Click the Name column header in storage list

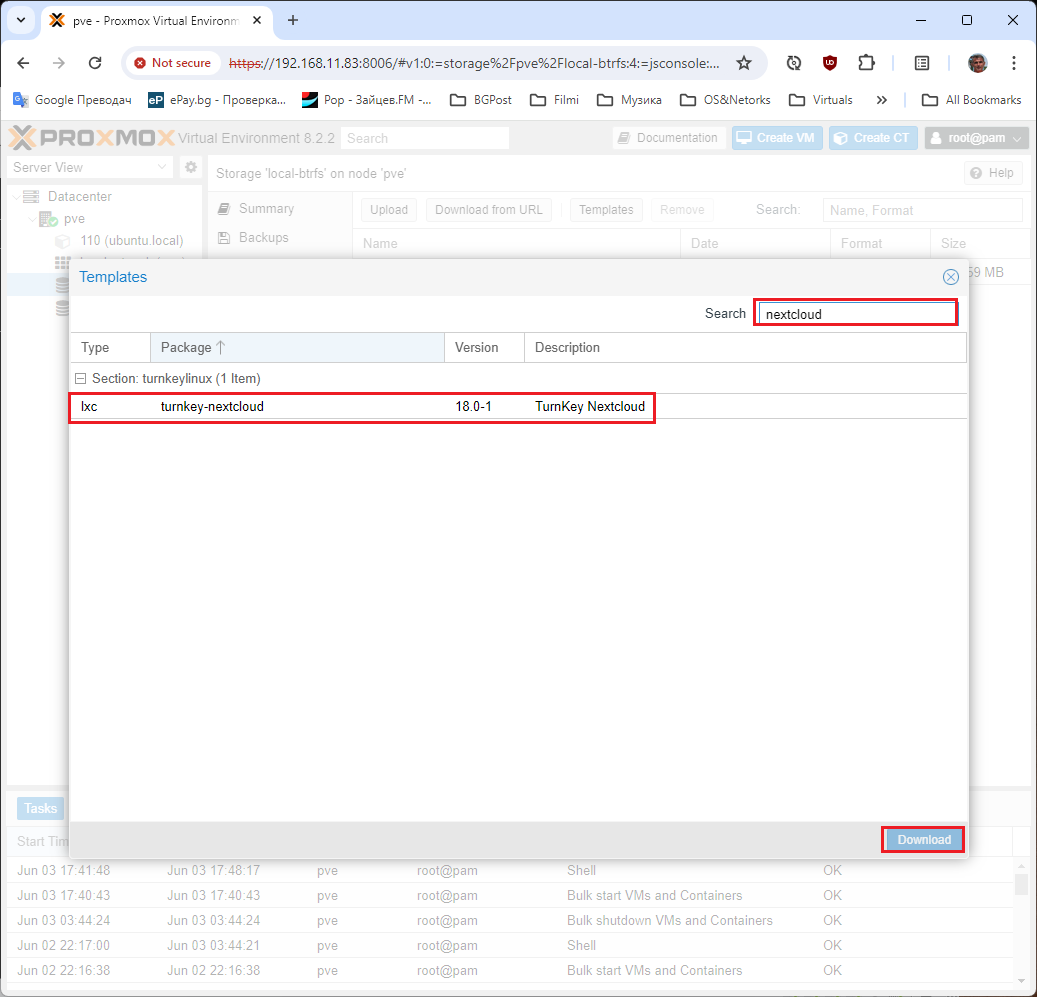point(517,243)
